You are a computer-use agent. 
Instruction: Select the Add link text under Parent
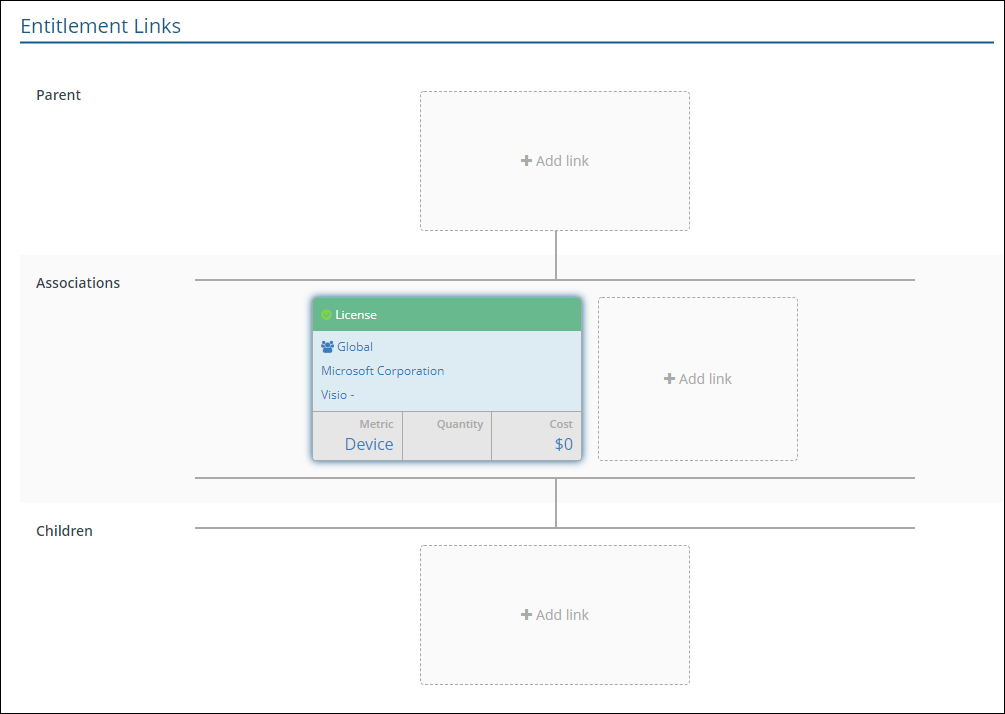[x=562, y=161]
